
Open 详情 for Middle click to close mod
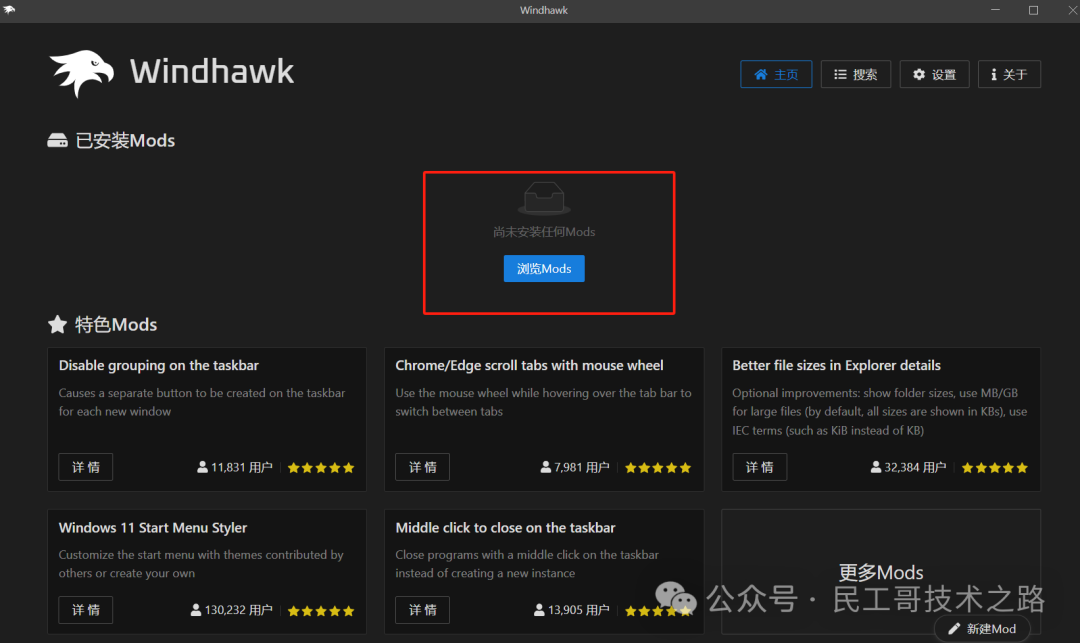[422, 610]
